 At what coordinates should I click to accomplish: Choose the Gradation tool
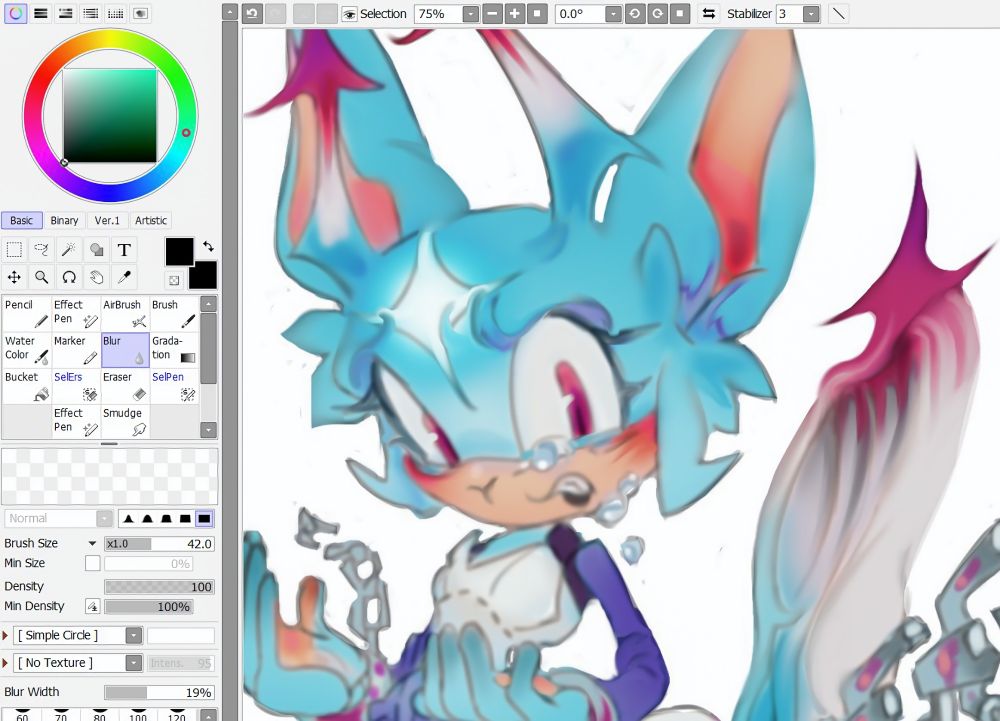coord(174,349)
